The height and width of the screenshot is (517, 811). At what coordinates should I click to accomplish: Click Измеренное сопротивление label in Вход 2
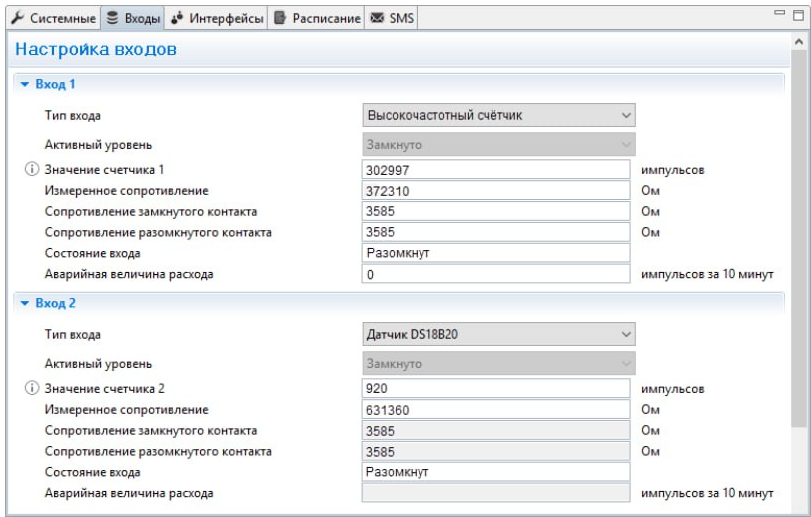126,409
